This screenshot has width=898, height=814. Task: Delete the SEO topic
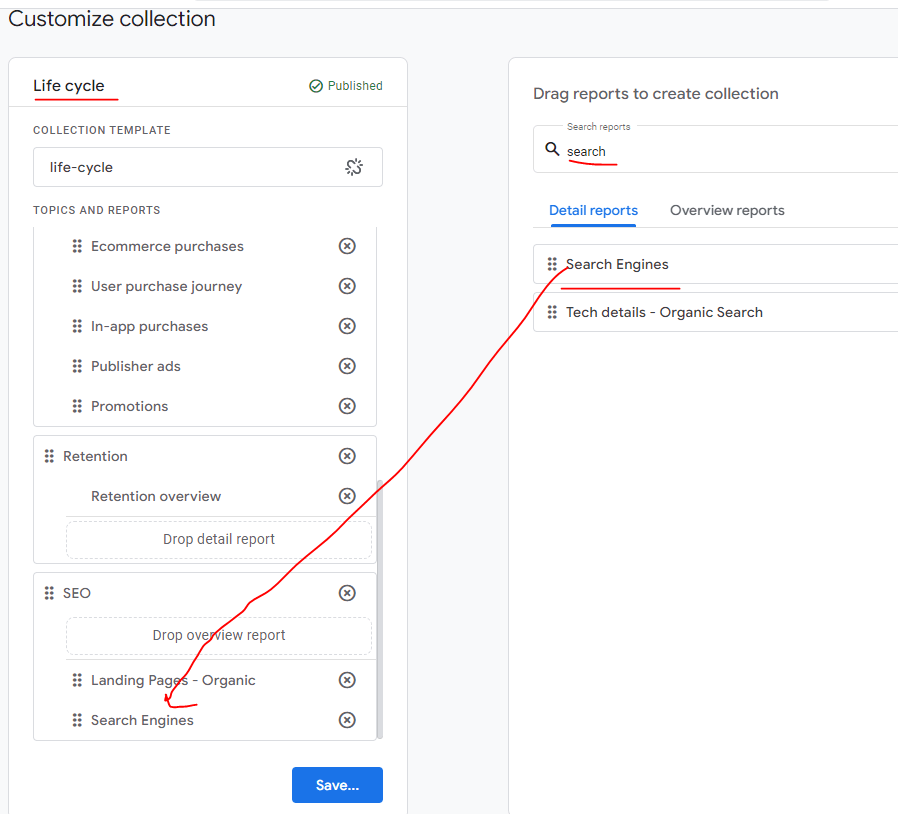(x=347, y=593)
